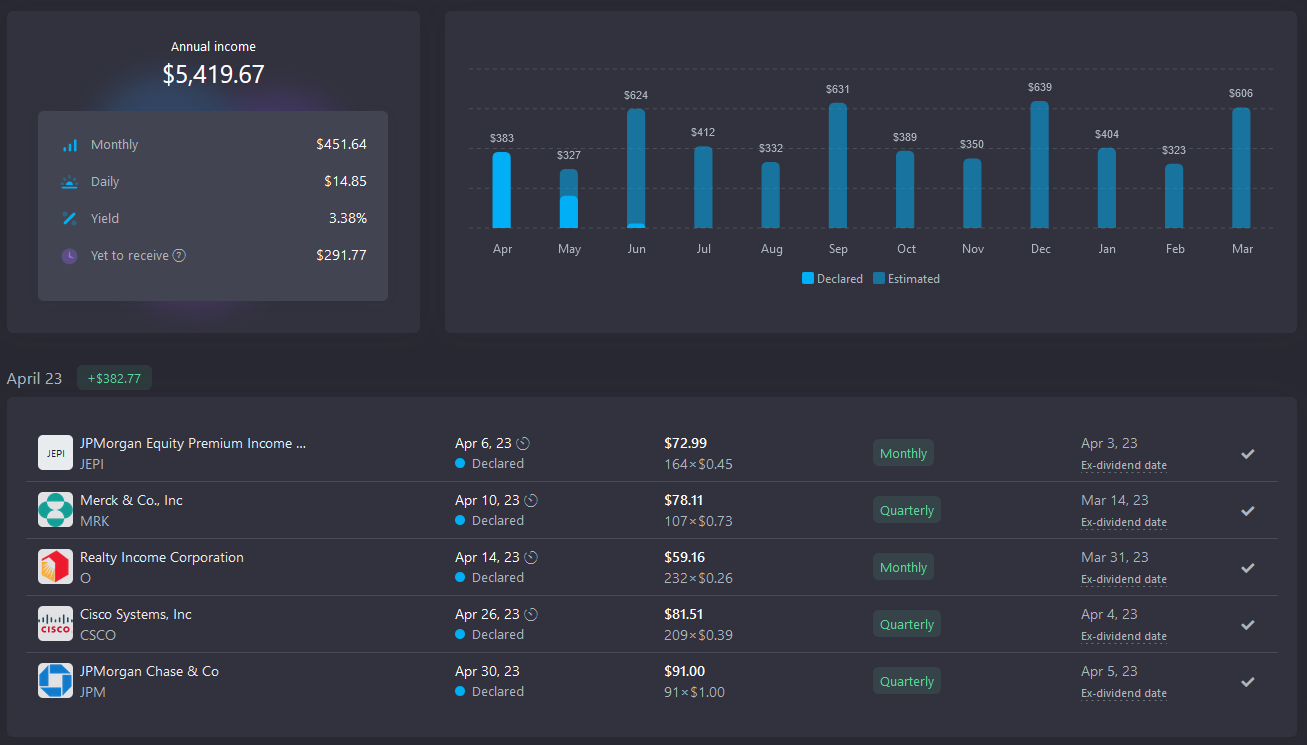Toggle the Declared legend under the chart
The width and height of the screenshot is (1307, 745).
(831, 278)
